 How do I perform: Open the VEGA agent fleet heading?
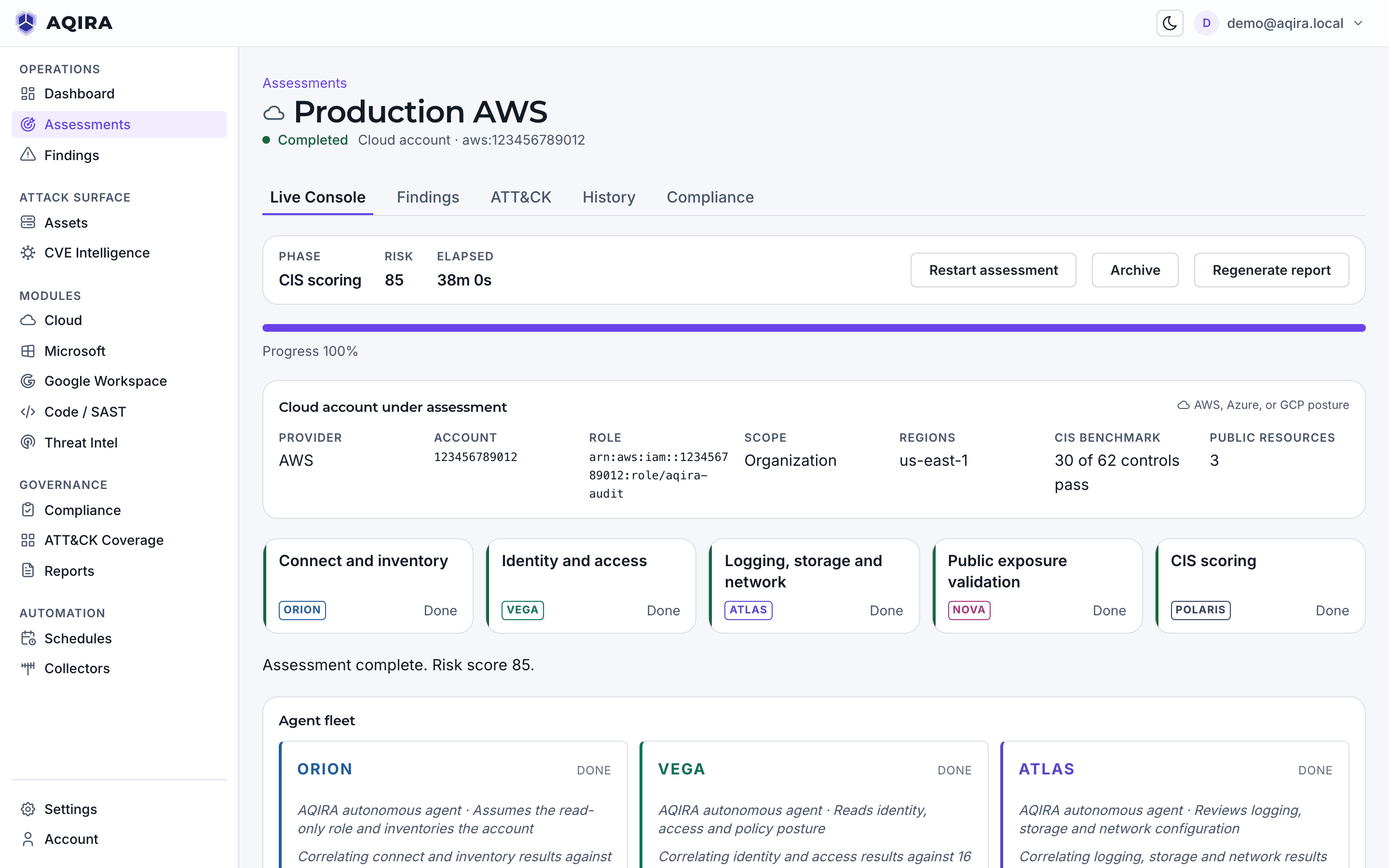pyautogui.click(x=681, y=769)
